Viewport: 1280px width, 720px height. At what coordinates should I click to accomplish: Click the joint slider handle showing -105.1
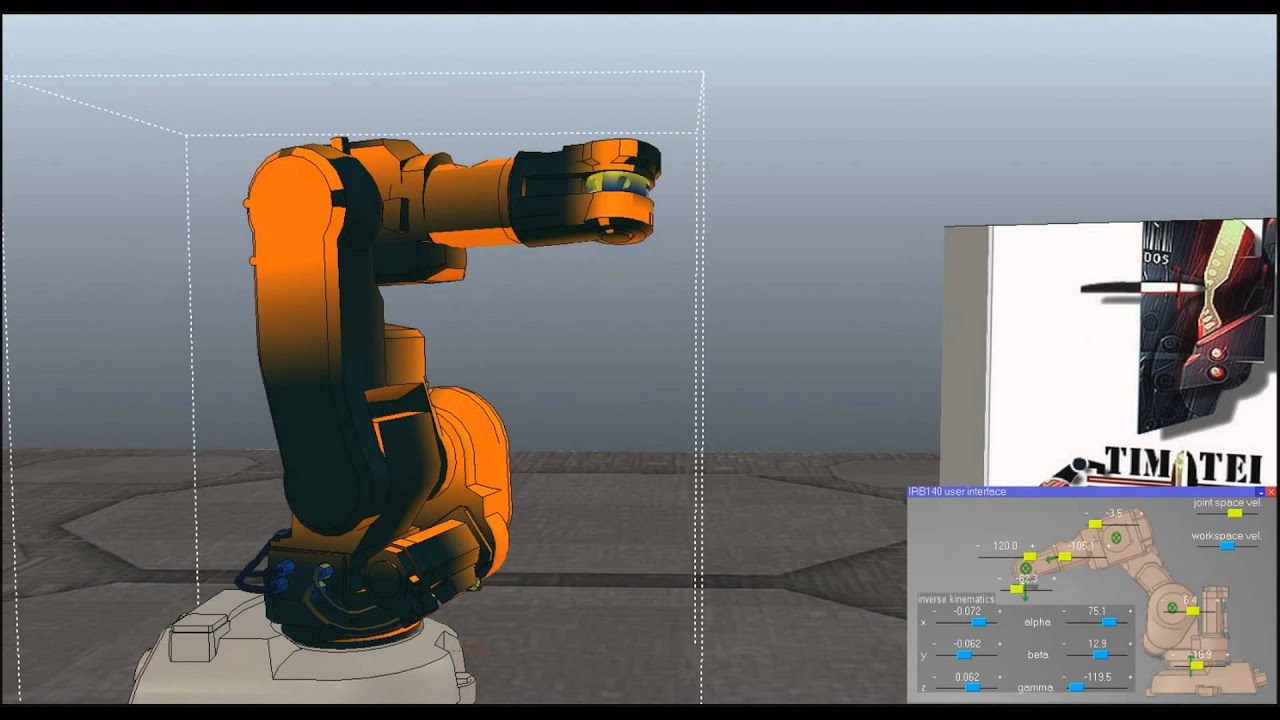click(1065, 557)
